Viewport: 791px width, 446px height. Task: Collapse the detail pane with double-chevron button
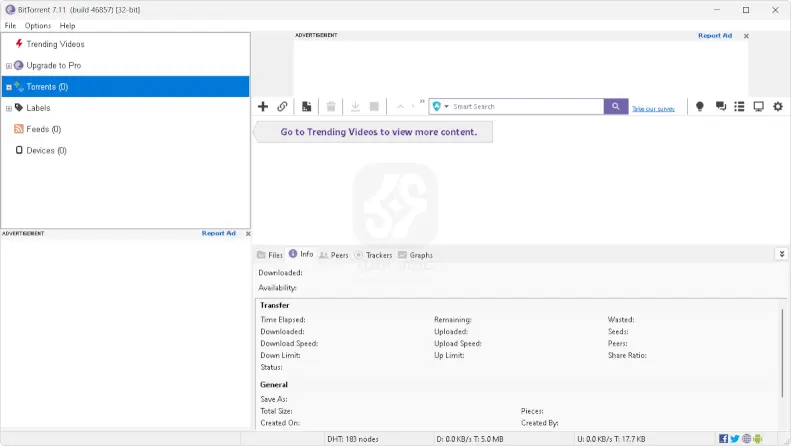click(x=781, y=254)
